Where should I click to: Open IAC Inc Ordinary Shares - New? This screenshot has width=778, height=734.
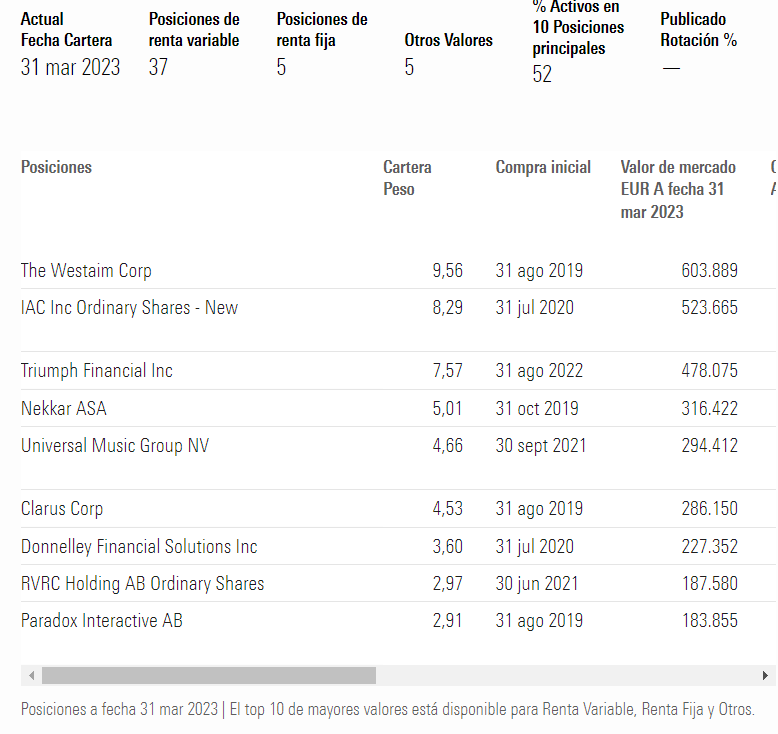(x=130, y=308)
